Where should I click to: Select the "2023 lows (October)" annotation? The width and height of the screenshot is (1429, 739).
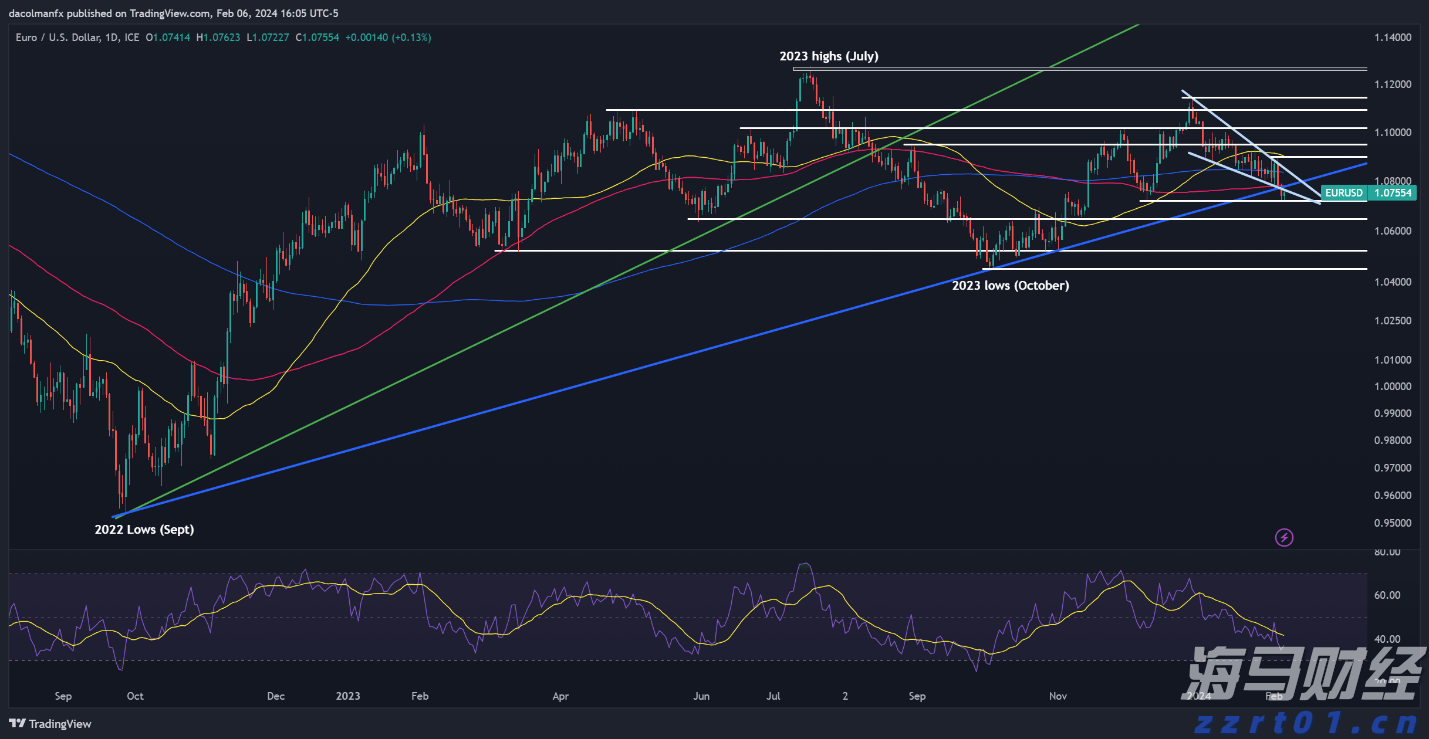click(x=1010, y=286)
